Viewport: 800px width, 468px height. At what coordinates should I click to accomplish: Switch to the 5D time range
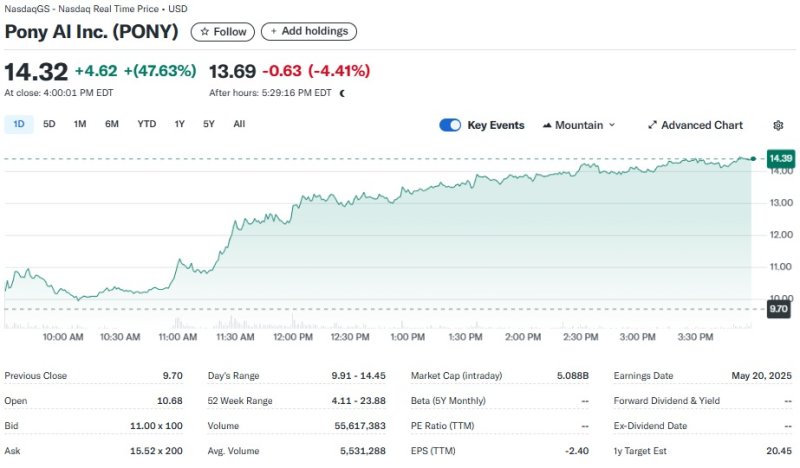(49, 124)
